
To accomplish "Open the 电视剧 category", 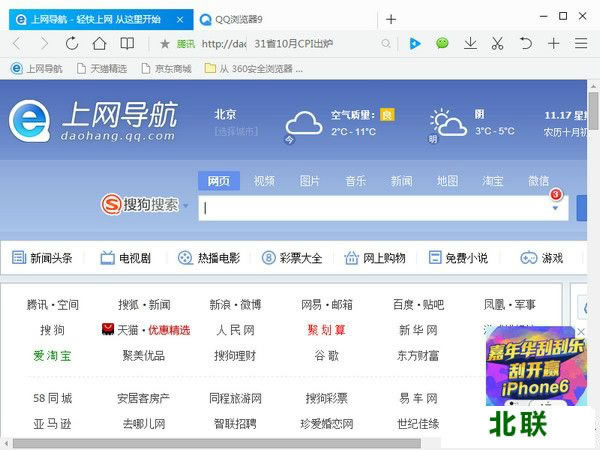I will click(x=126, y=258).
